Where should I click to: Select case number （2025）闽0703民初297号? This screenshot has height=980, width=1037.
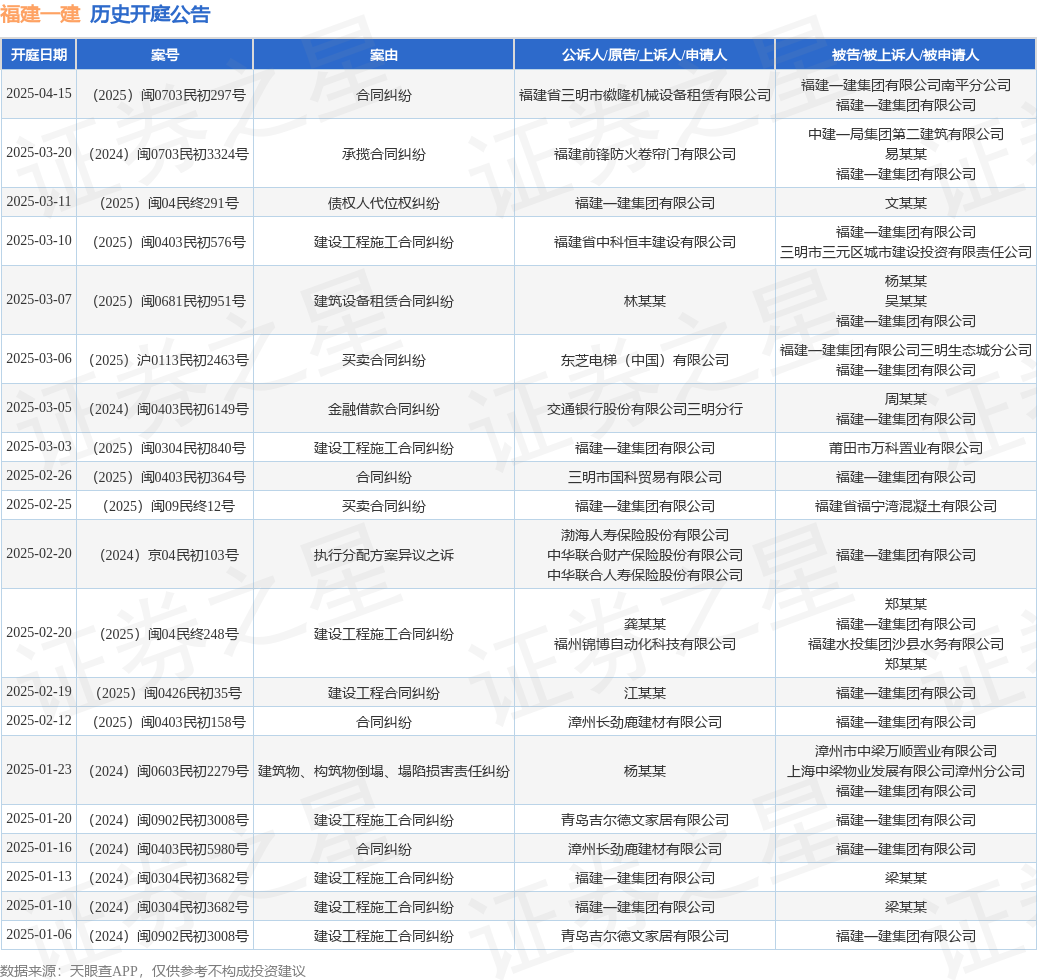(165, 95)
